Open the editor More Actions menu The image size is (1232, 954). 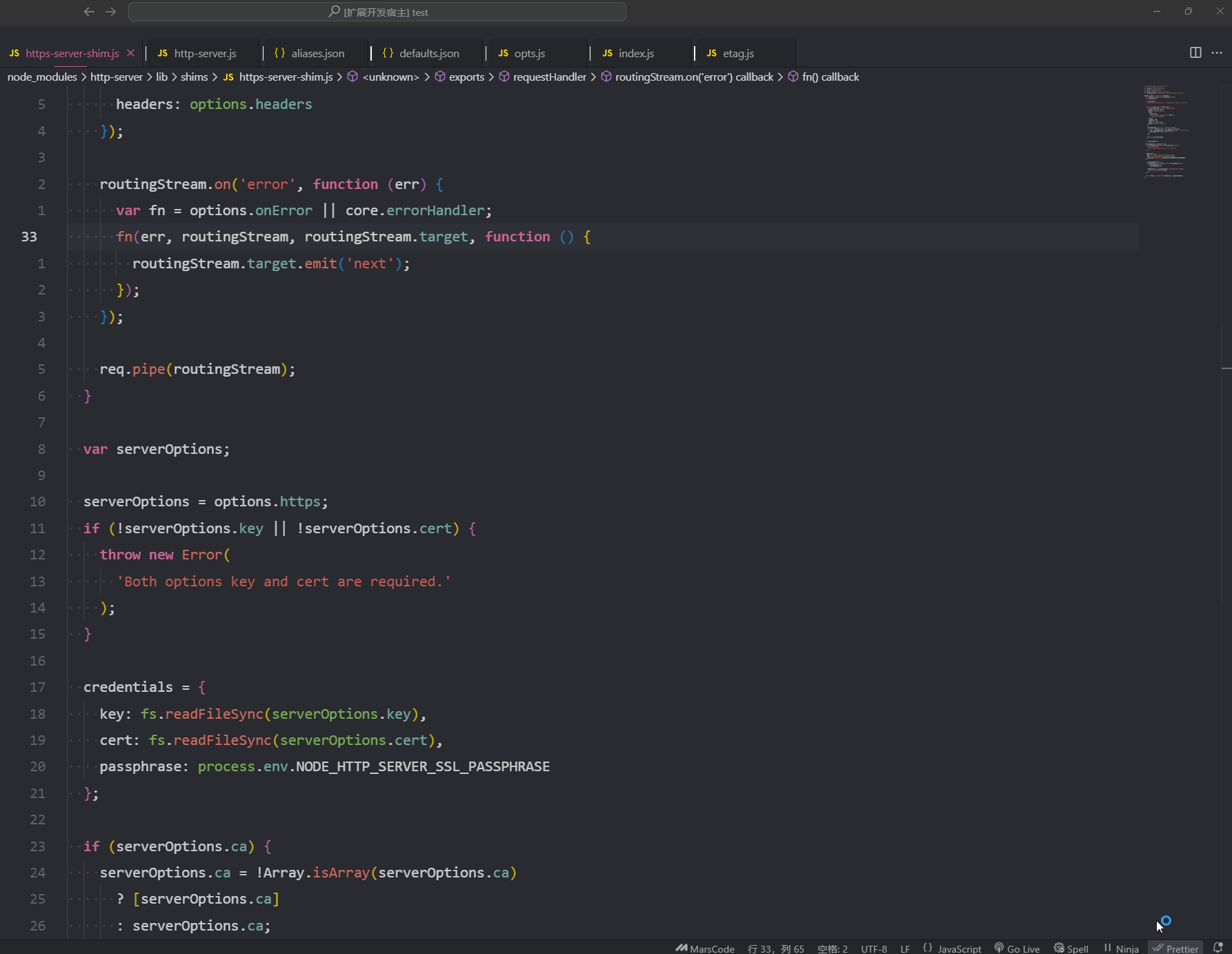coord(1217,53)
